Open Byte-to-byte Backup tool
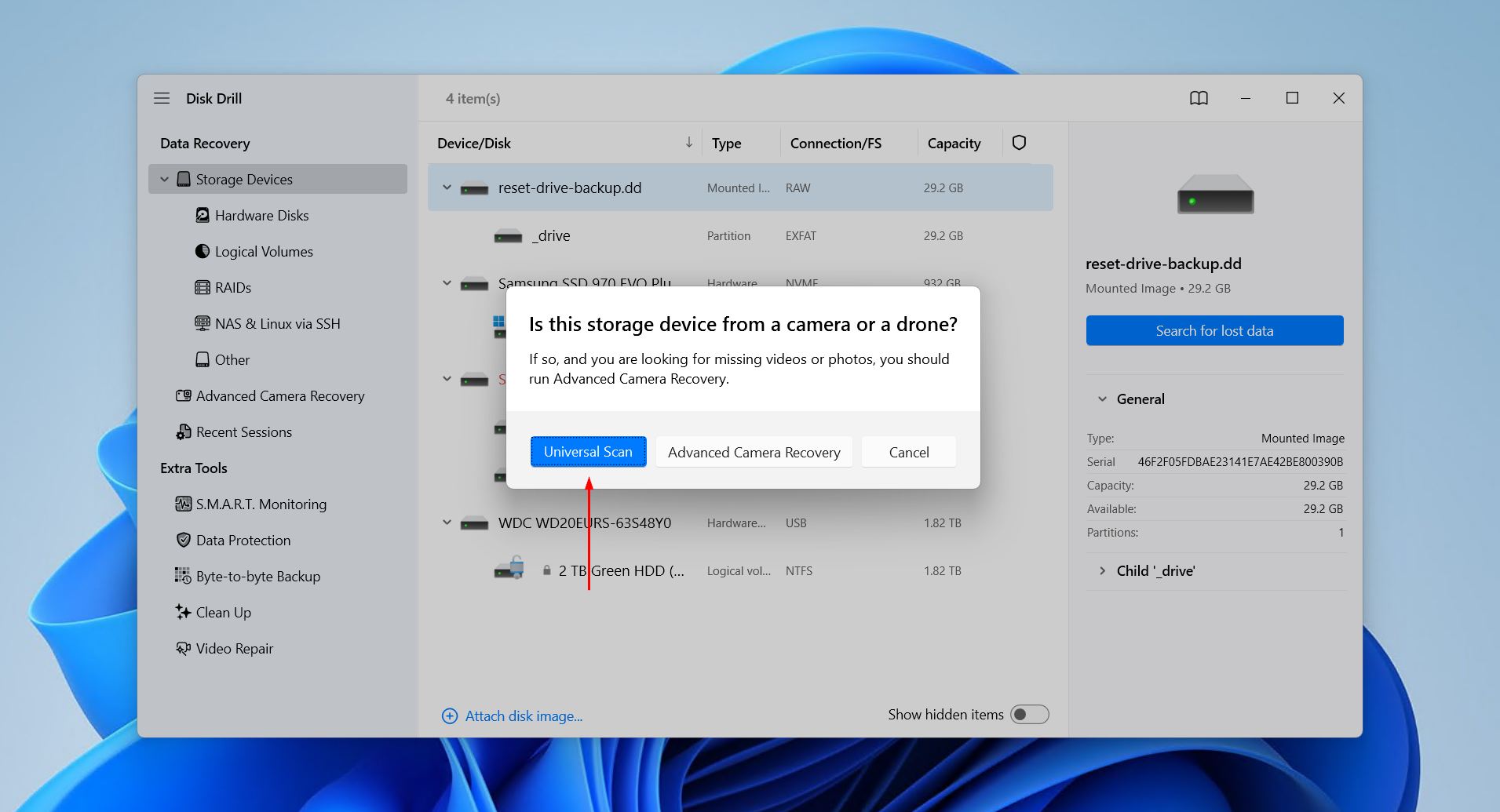 (258, 576)
